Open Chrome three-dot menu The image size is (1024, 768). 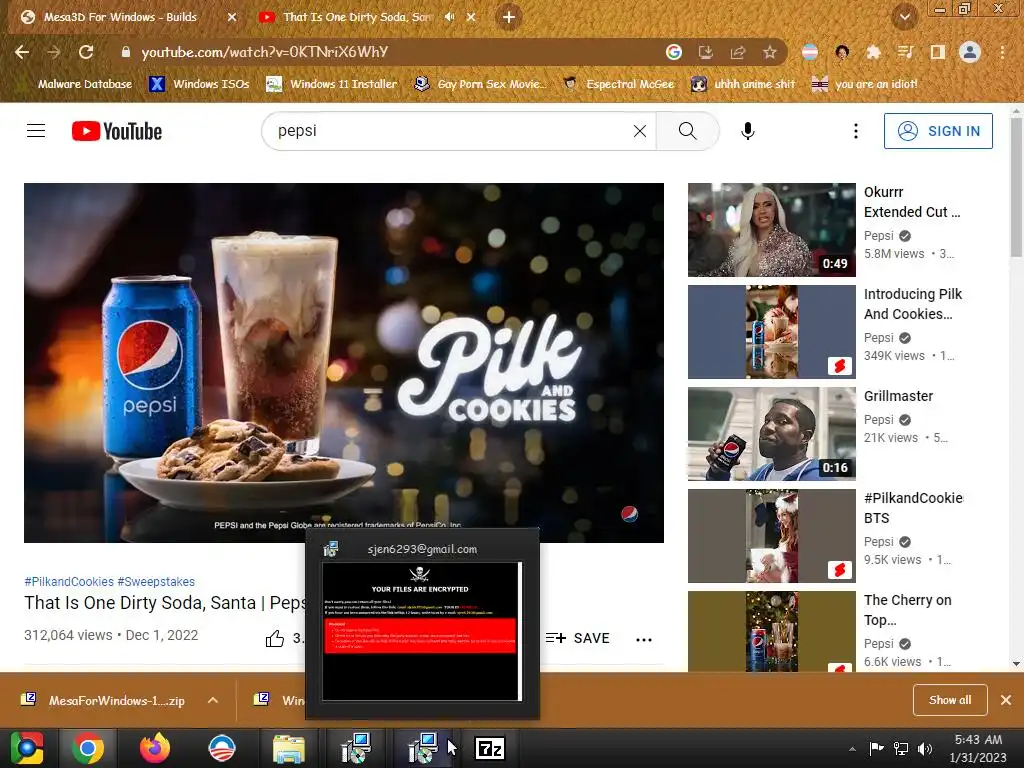point(1002,52)
